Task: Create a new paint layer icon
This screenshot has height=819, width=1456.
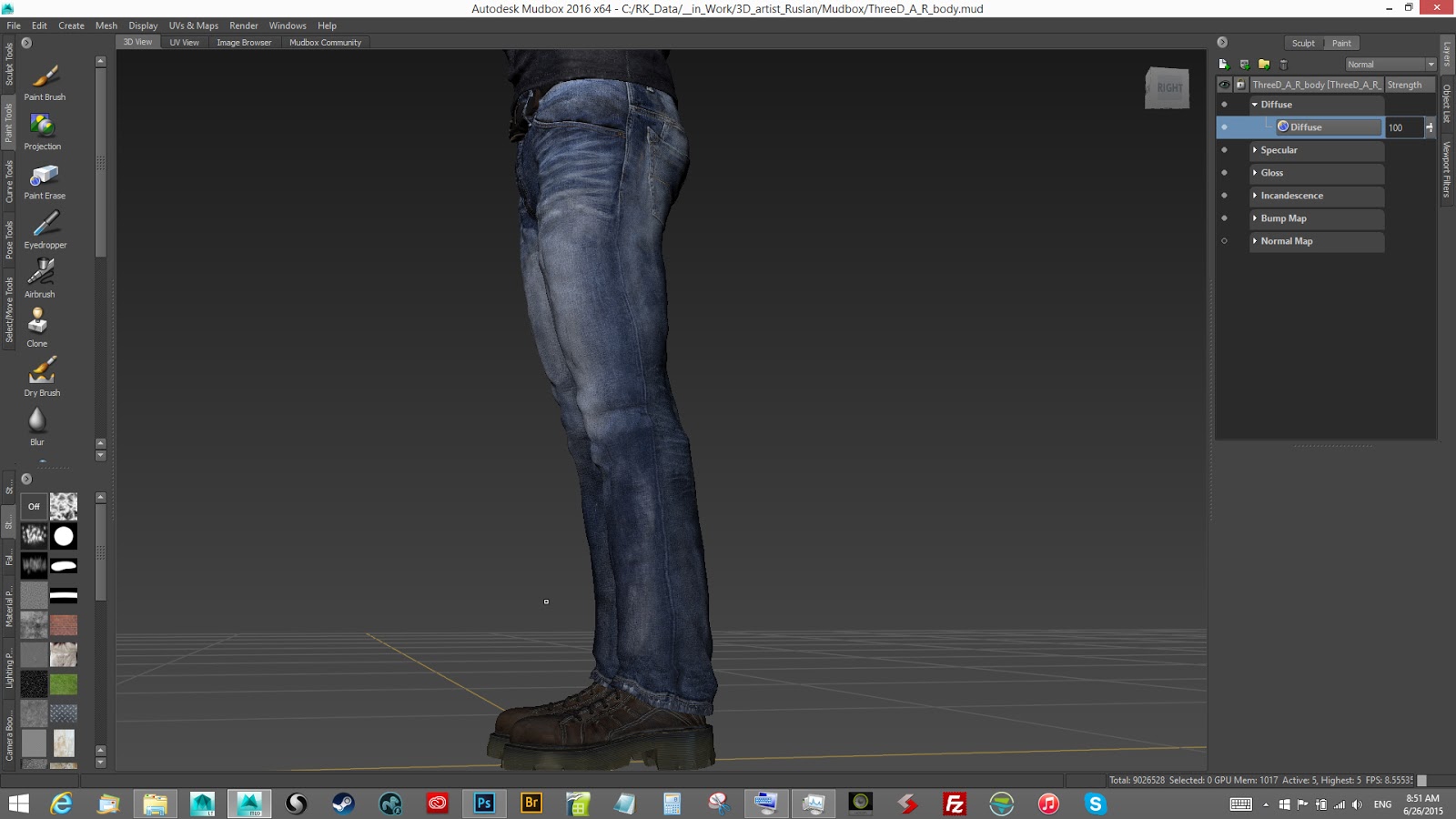Action: (1224, 65)
